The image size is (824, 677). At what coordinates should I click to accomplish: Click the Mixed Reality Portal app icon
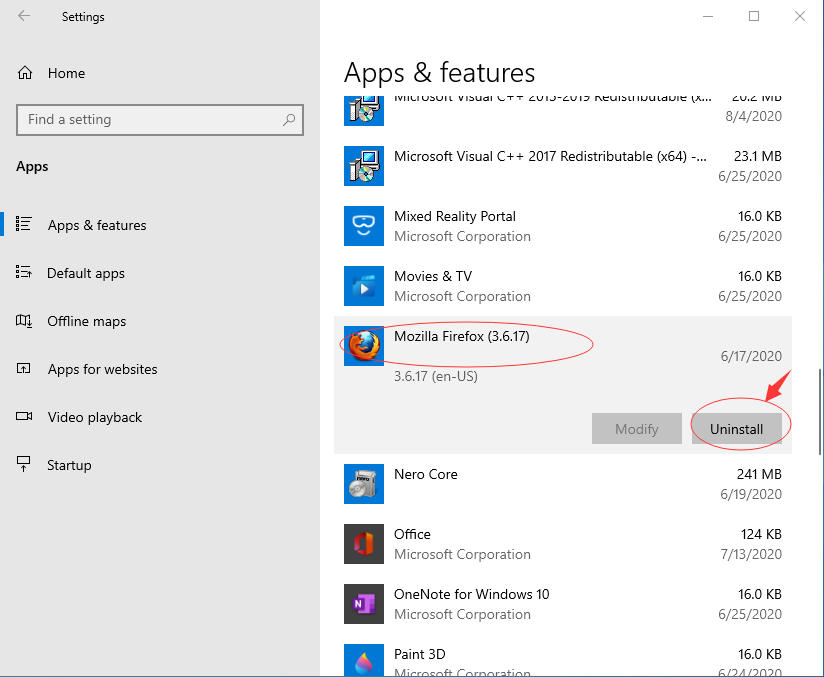click(x=364, y=225)
